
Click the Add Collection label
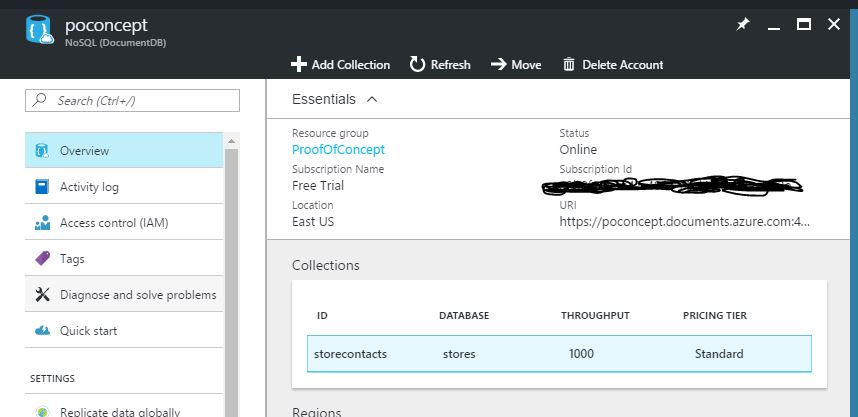351,65
